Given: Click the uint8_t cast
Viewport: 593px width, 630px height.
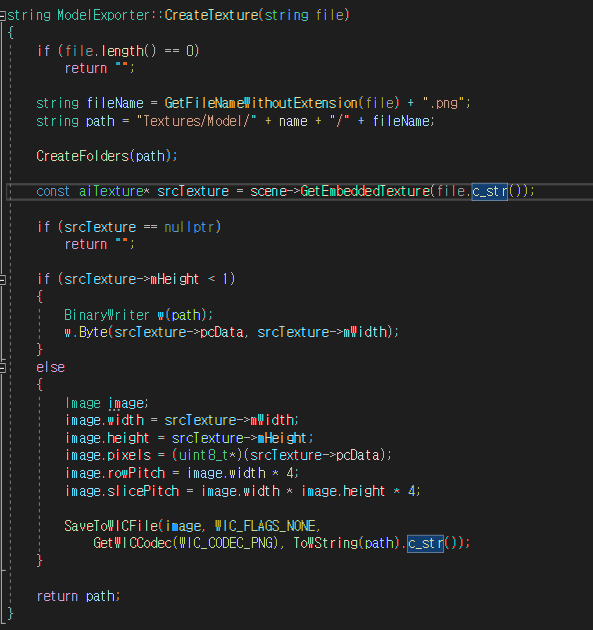Looking at the screenshot, I should pos(207,455).
